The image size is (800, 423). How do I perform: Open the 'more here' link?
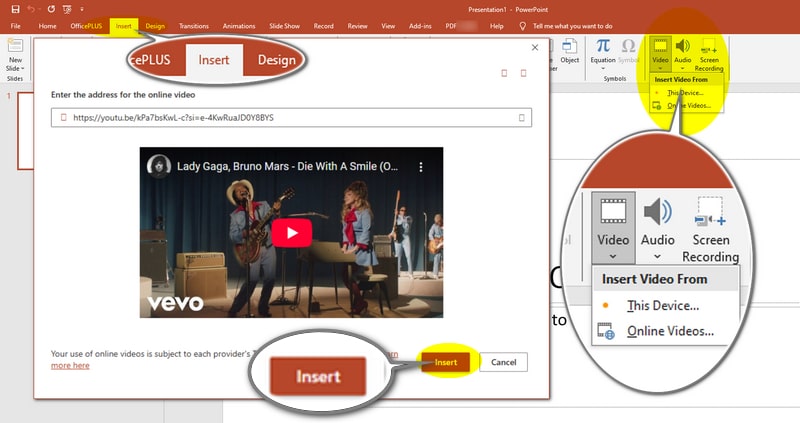(x=70, y=365)
